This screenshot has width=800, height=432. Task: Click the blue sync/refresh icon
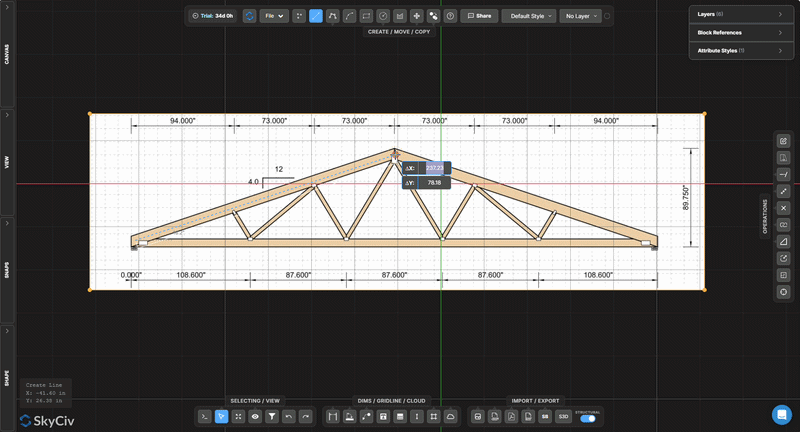[249, 16]
